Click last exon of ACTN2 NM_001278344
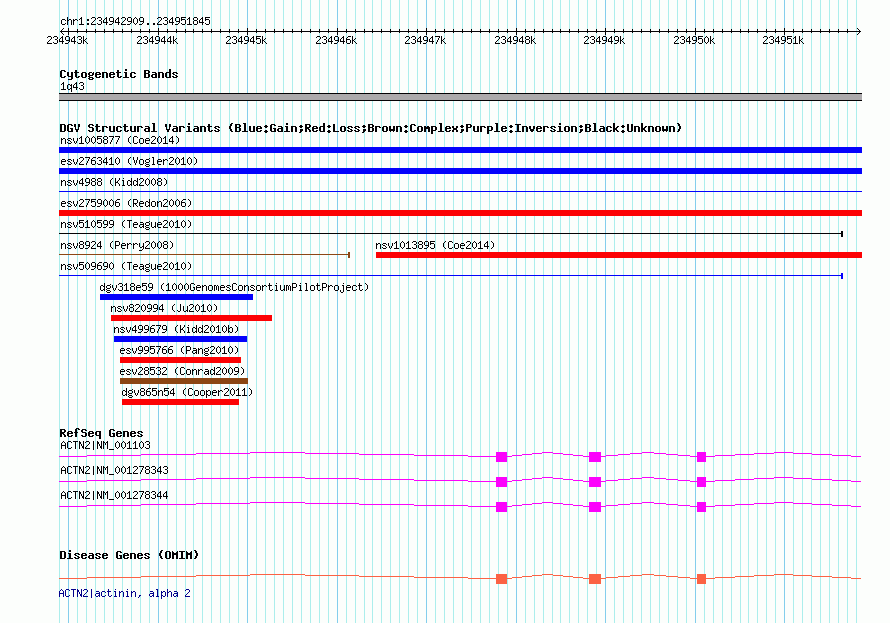This screenshot has width=890, height=623. coord(702,507)
